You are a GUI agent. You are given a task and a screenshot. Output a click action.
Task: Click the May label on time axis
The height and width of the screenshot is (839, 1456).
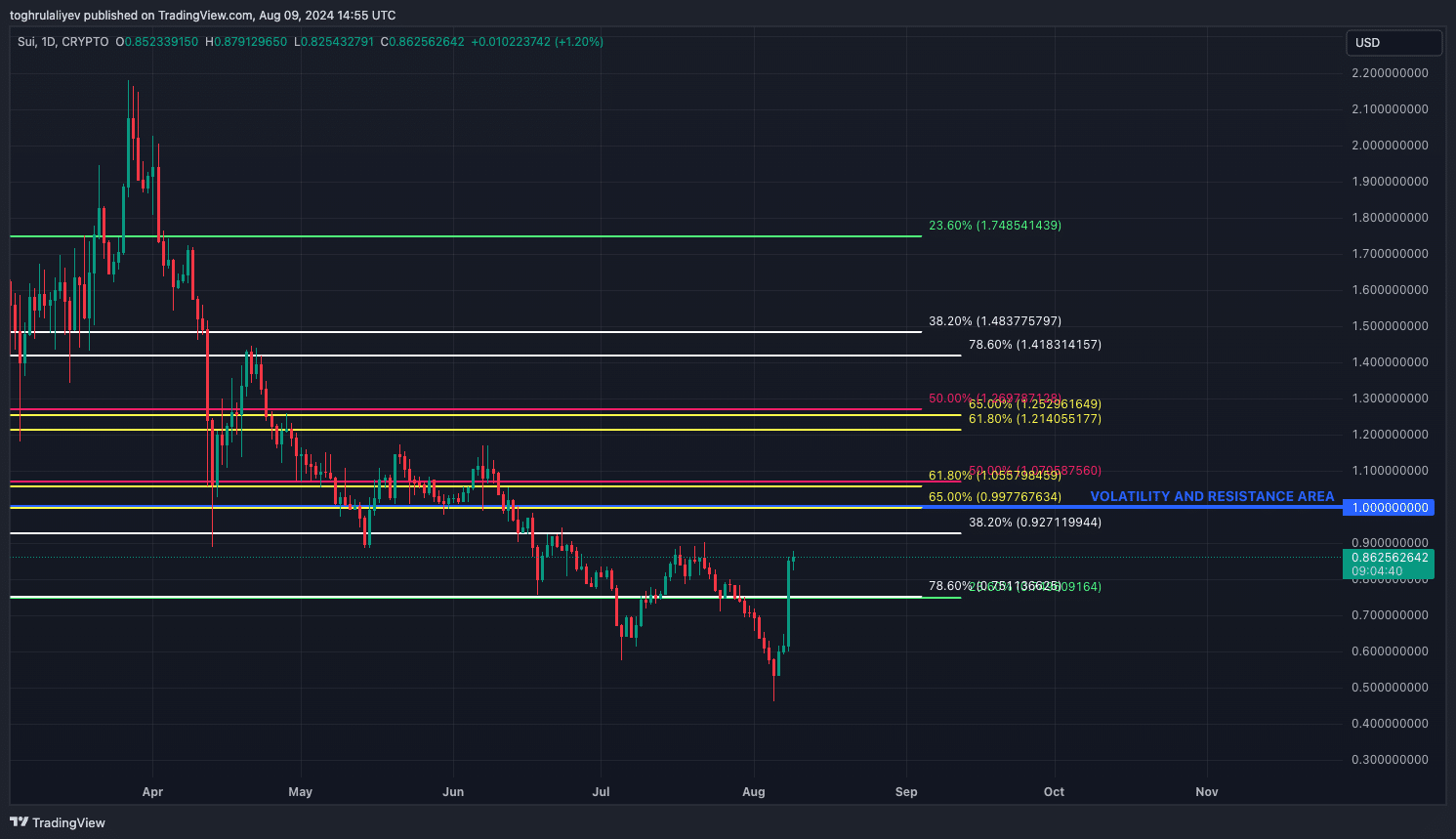pyautogui.click(x=301, y=792)
